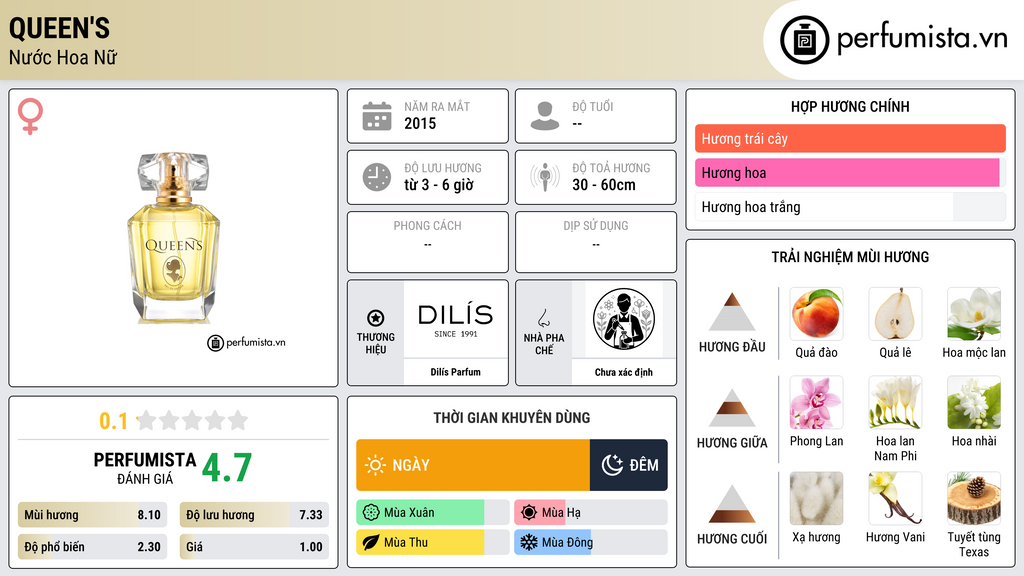
Task: Click the Perfumista 4.7 score
Action: coord(227,468)
